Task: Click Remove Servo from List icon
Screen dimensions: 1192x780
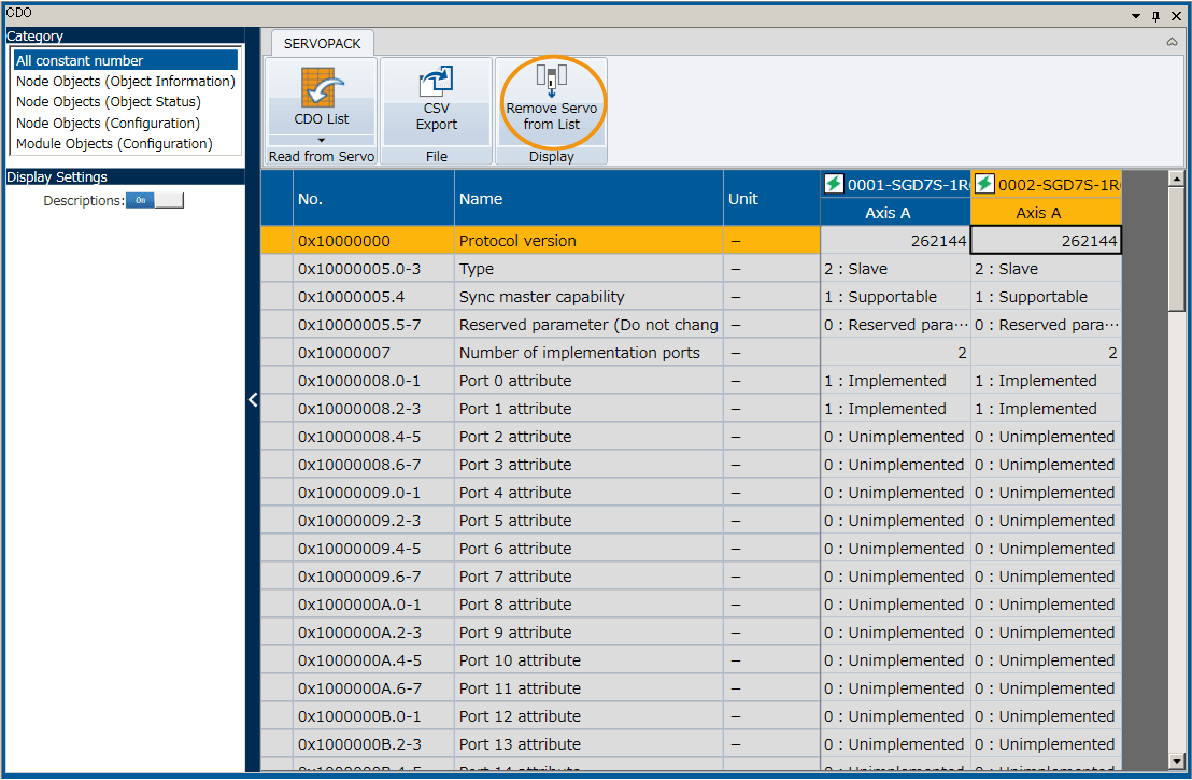Action: pyautogui.click(x=551, y=77)
